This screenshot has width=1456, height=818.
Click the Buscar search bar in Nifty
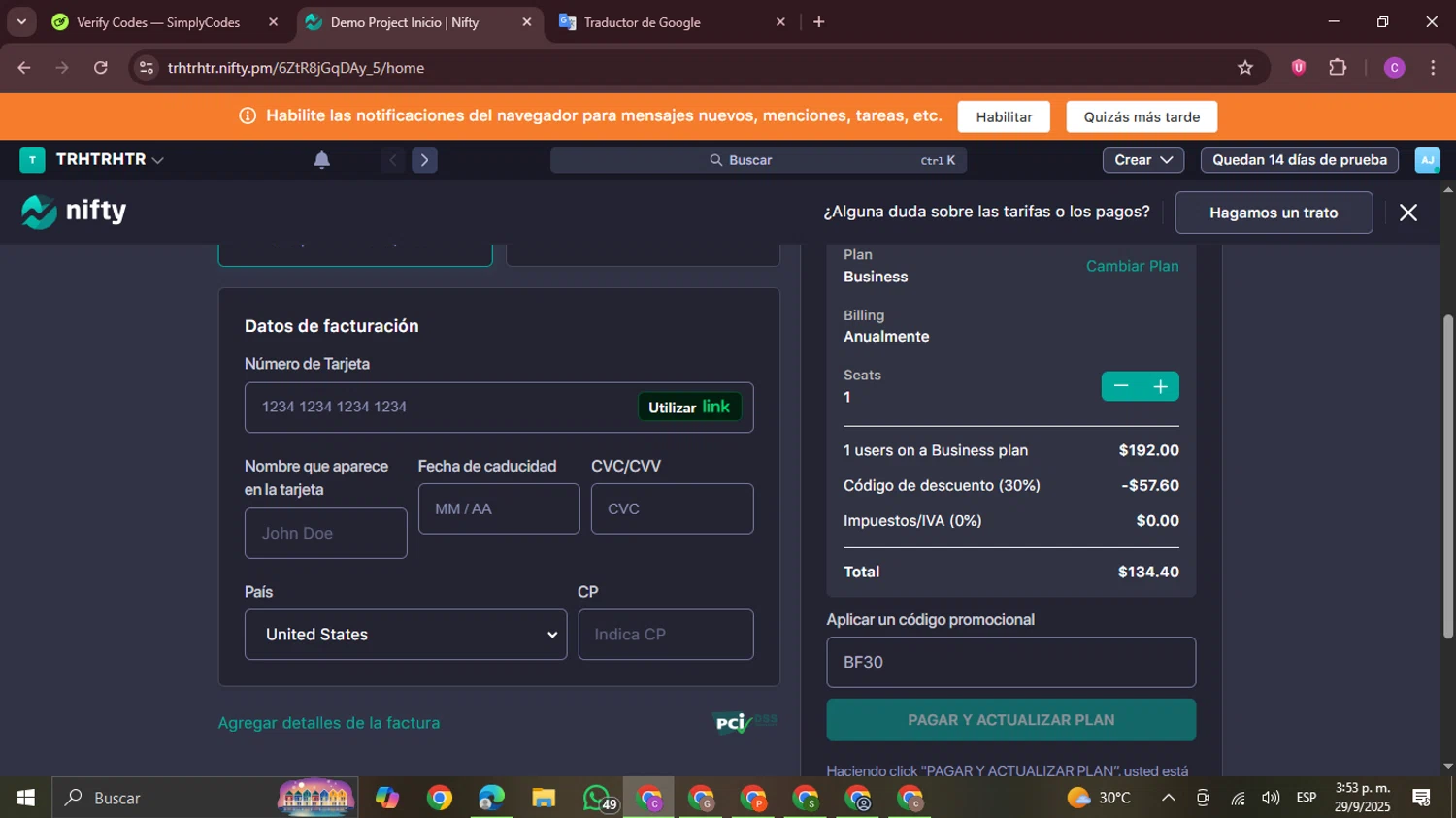pyautogui.click(x=758, y=160)
